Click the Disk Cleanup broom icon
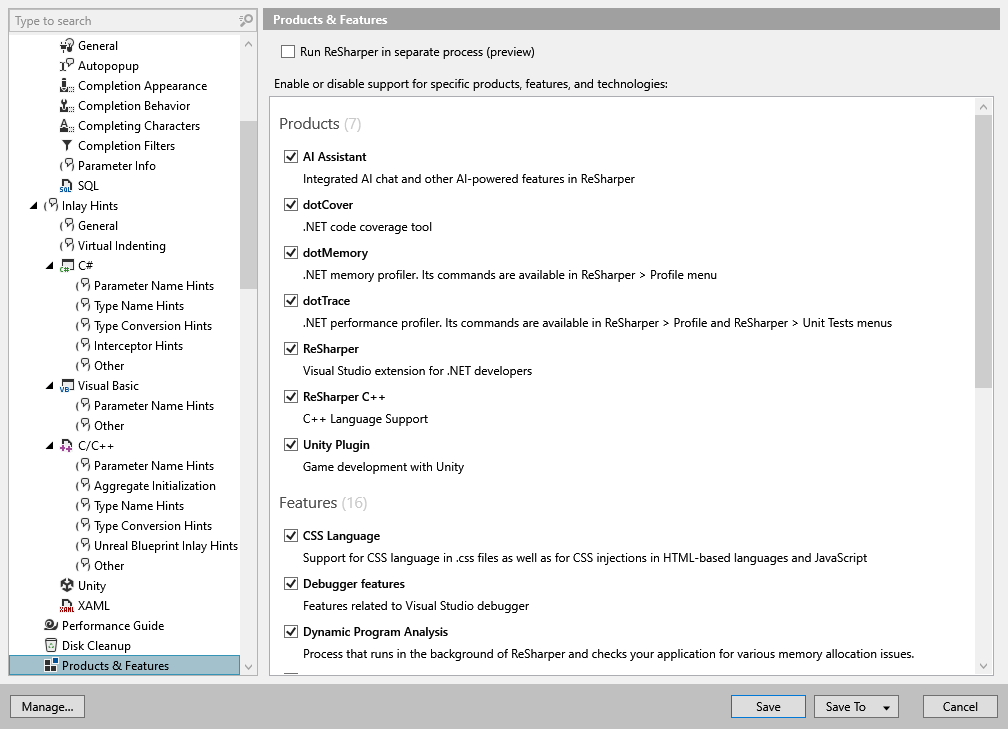Image resolution: width=1008 pixels, height=729 pixels. (49, 645)
